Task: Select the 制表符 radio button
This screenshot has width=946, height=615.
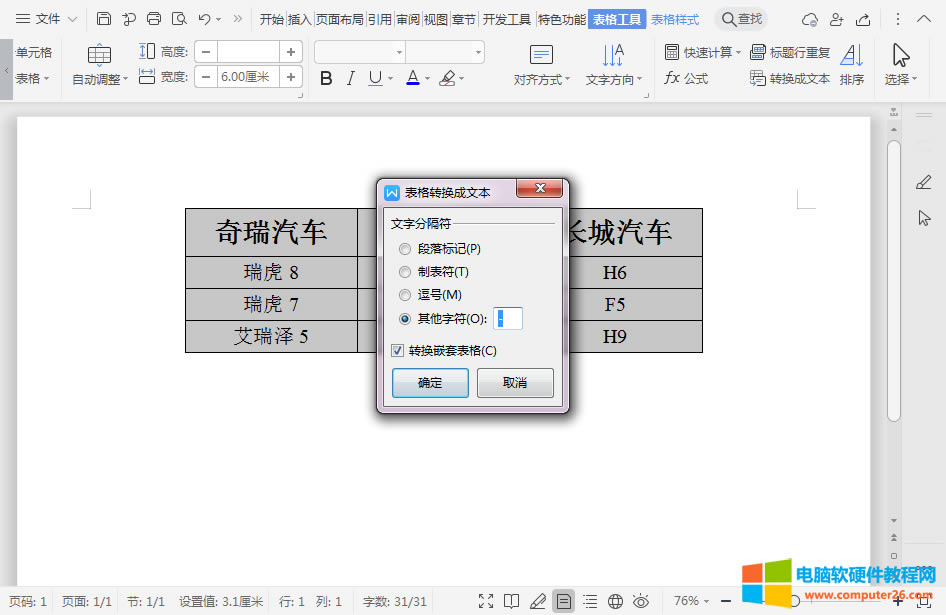Action: [405, 271]
